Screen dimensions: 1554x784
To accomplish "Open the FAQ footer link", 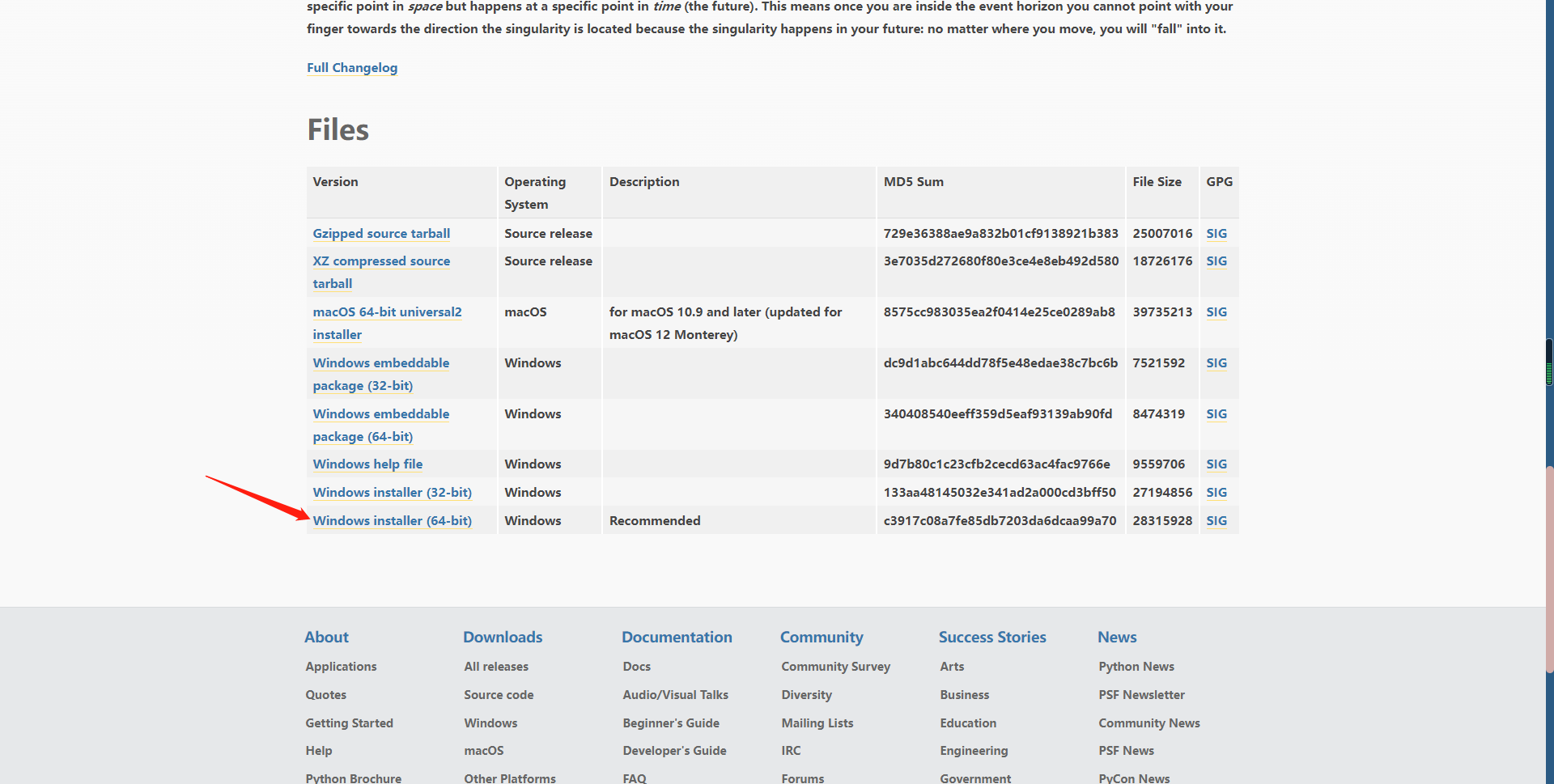I will 634,778.
